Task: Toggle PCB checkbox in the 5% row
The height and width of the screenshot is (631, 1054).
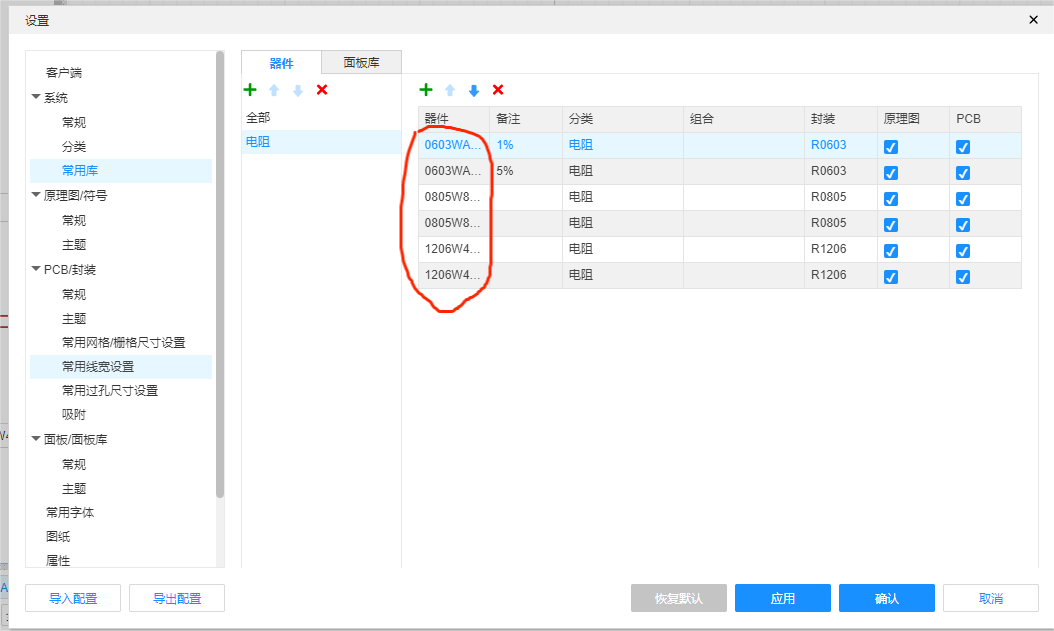Action: 963,172
